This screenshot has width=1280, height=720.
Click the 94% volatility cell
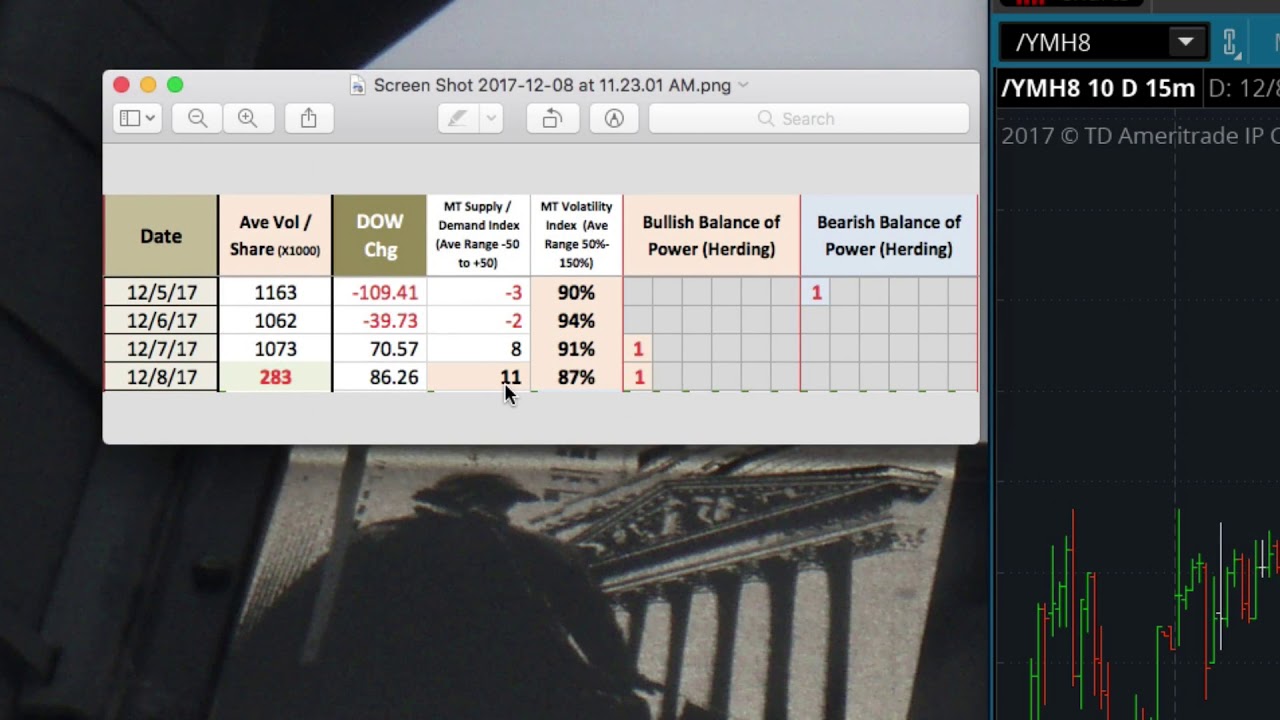[x=576, y=320]
